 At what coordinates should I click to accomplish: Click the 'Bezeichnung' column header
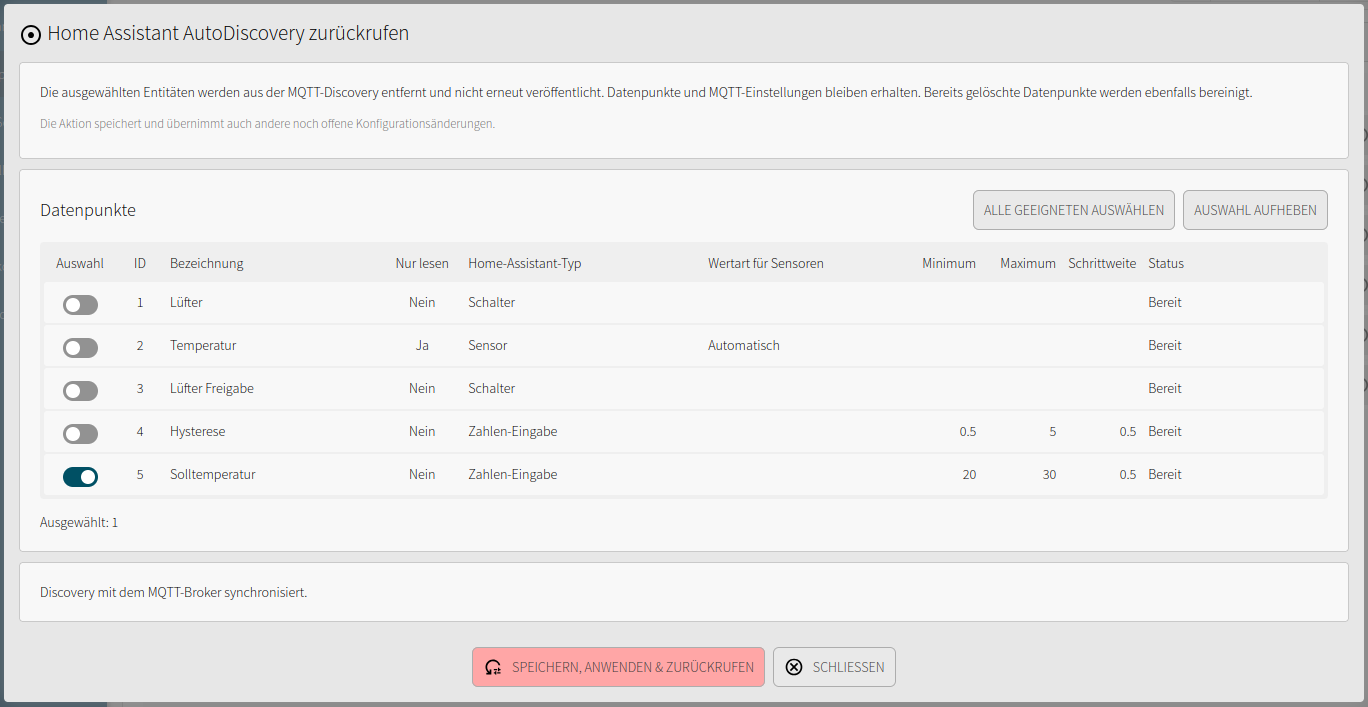207,264
